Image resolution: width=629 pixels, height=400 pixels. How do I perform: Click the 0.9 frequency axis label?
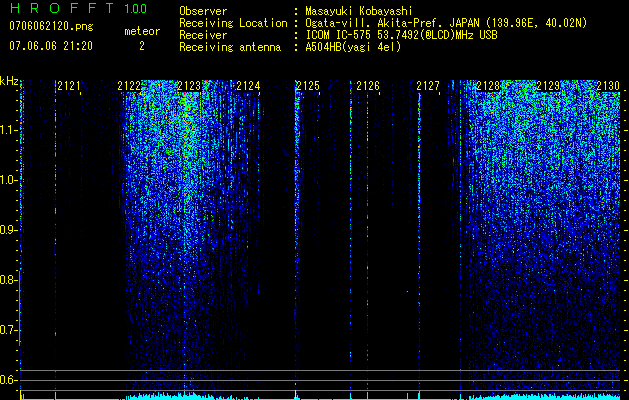pyautogui.click(x=8, y=230)
